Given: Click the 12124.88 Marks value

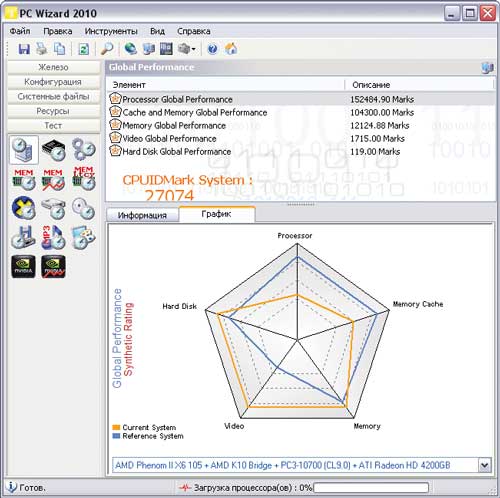Looking at the screenshot, I should (x=380, y=125).
